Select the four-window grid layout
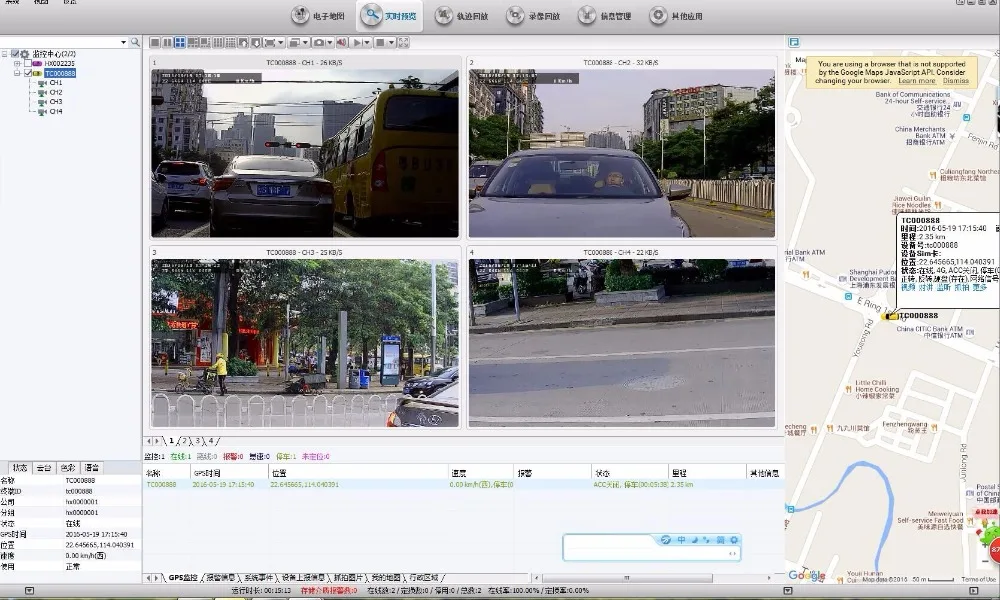The image size is (1000, 600). coord(180,43)
